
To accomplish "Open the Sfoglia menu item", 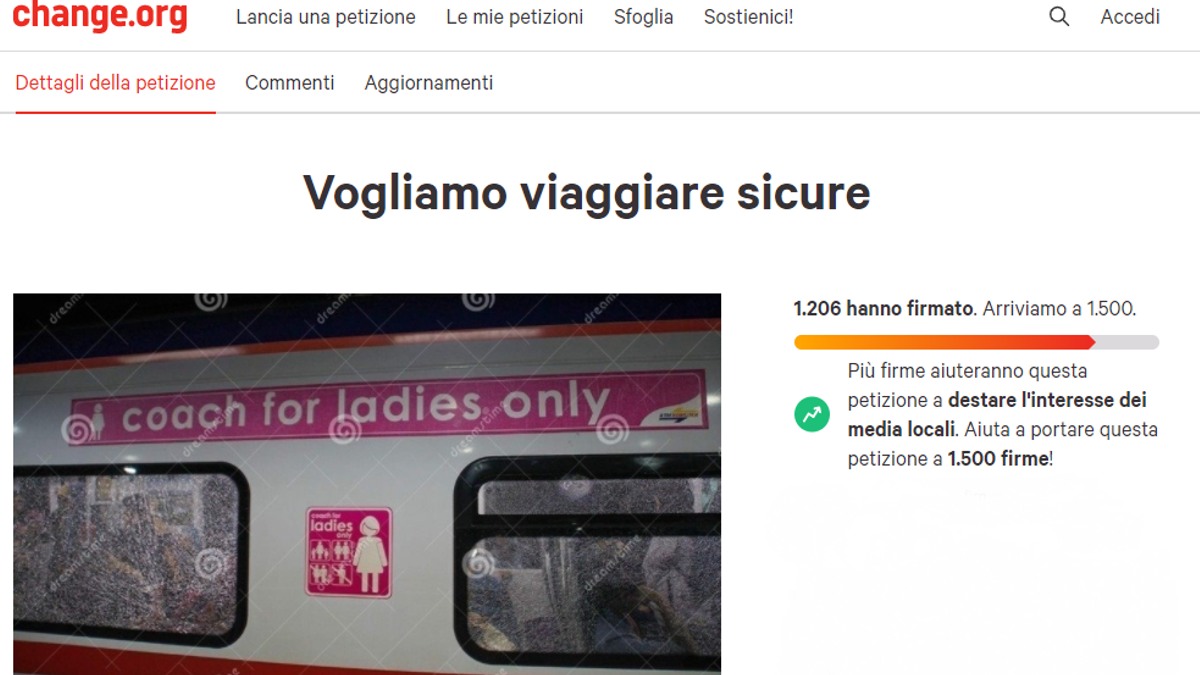I will click(x=644, y=17).
